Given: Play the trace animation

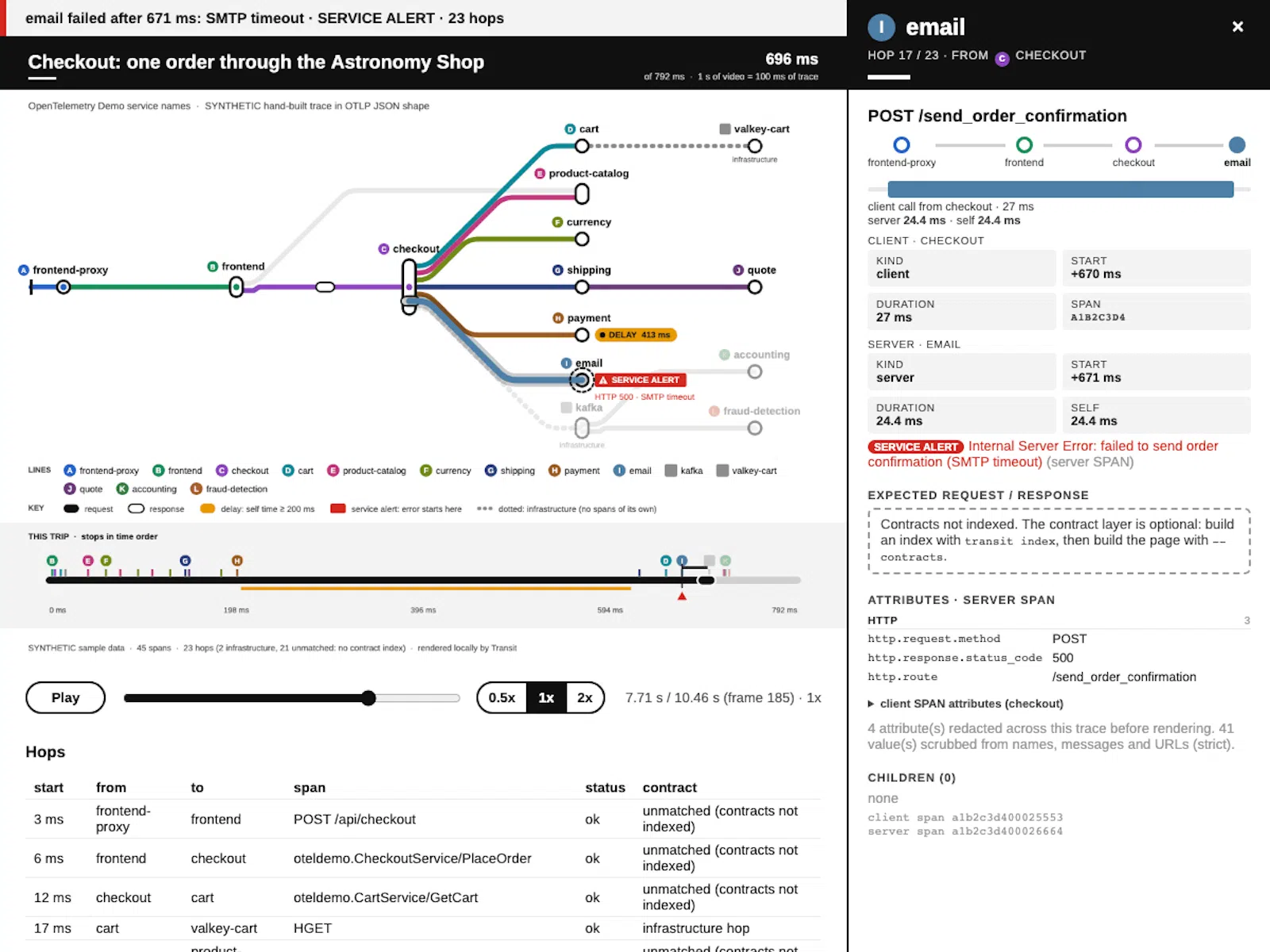Looking at the screenshot, I should point(65,697).
